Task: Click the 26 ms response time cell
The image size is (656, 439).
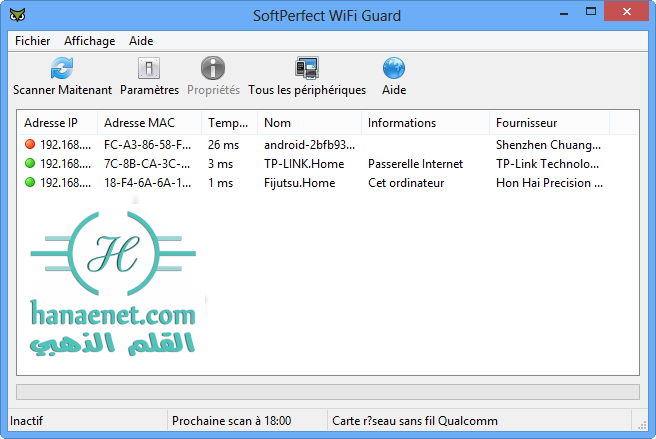Action: 223,145
